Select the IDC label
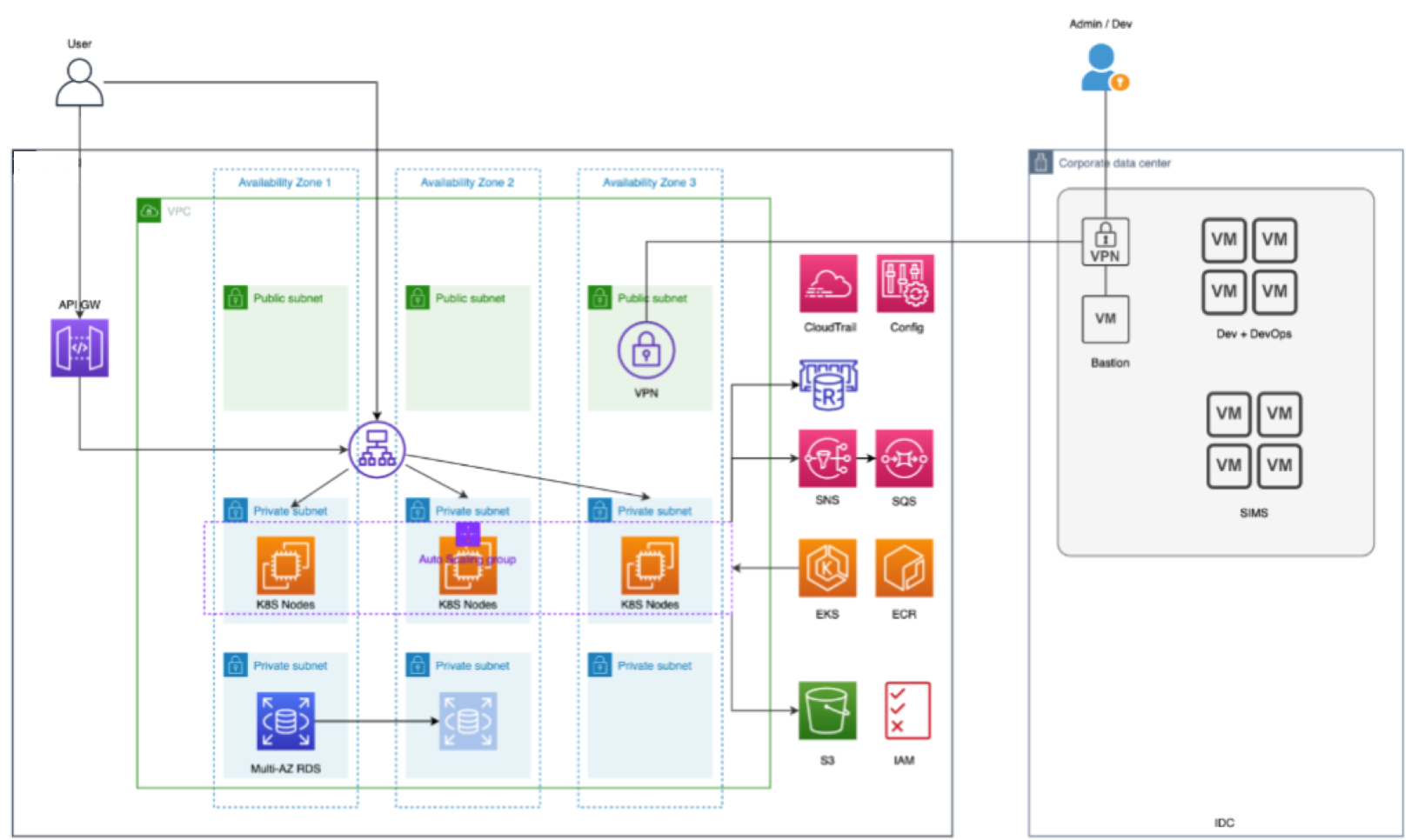 pos(1224,823)
